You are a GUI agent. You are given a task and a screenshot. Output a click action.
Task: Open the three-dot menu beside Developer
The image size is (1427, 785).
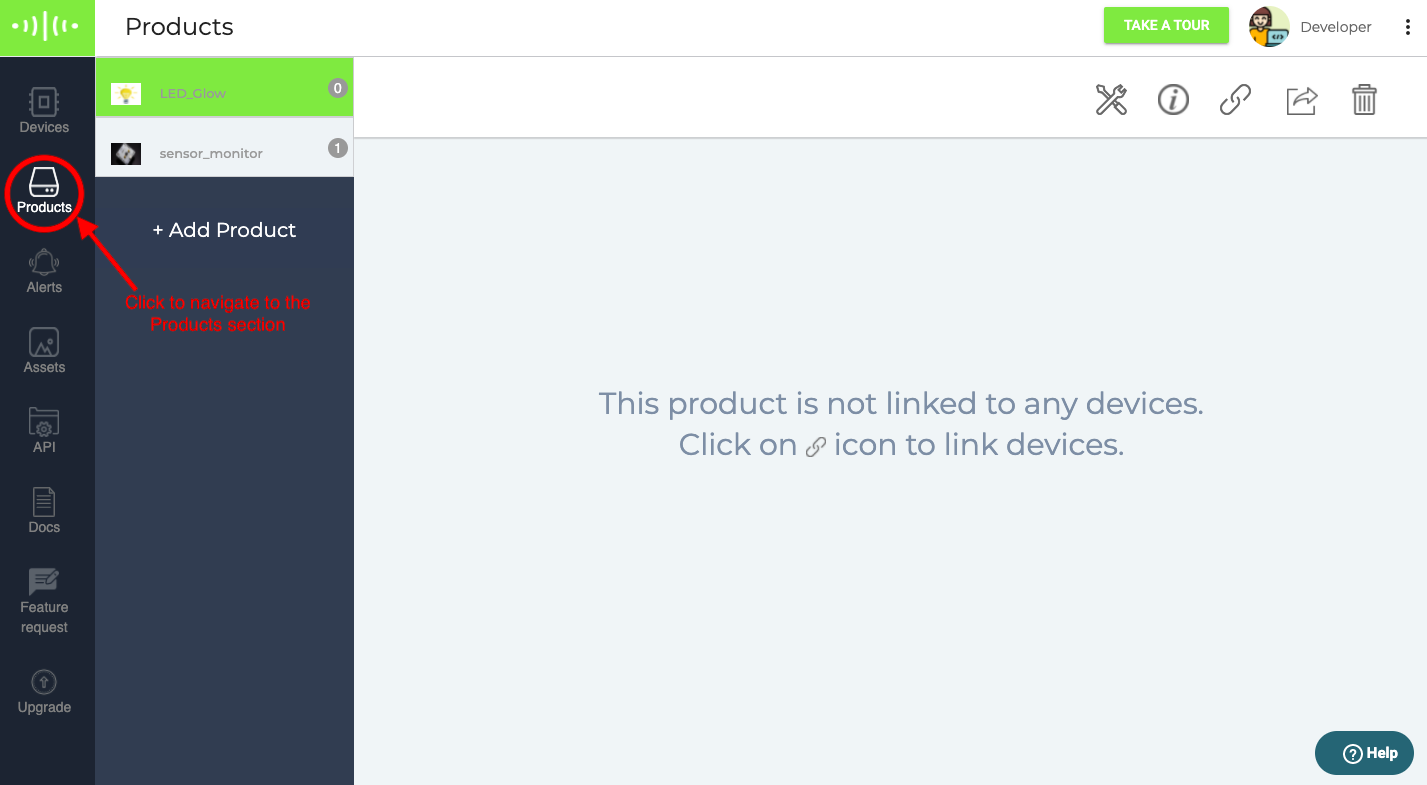point(1407,28)
